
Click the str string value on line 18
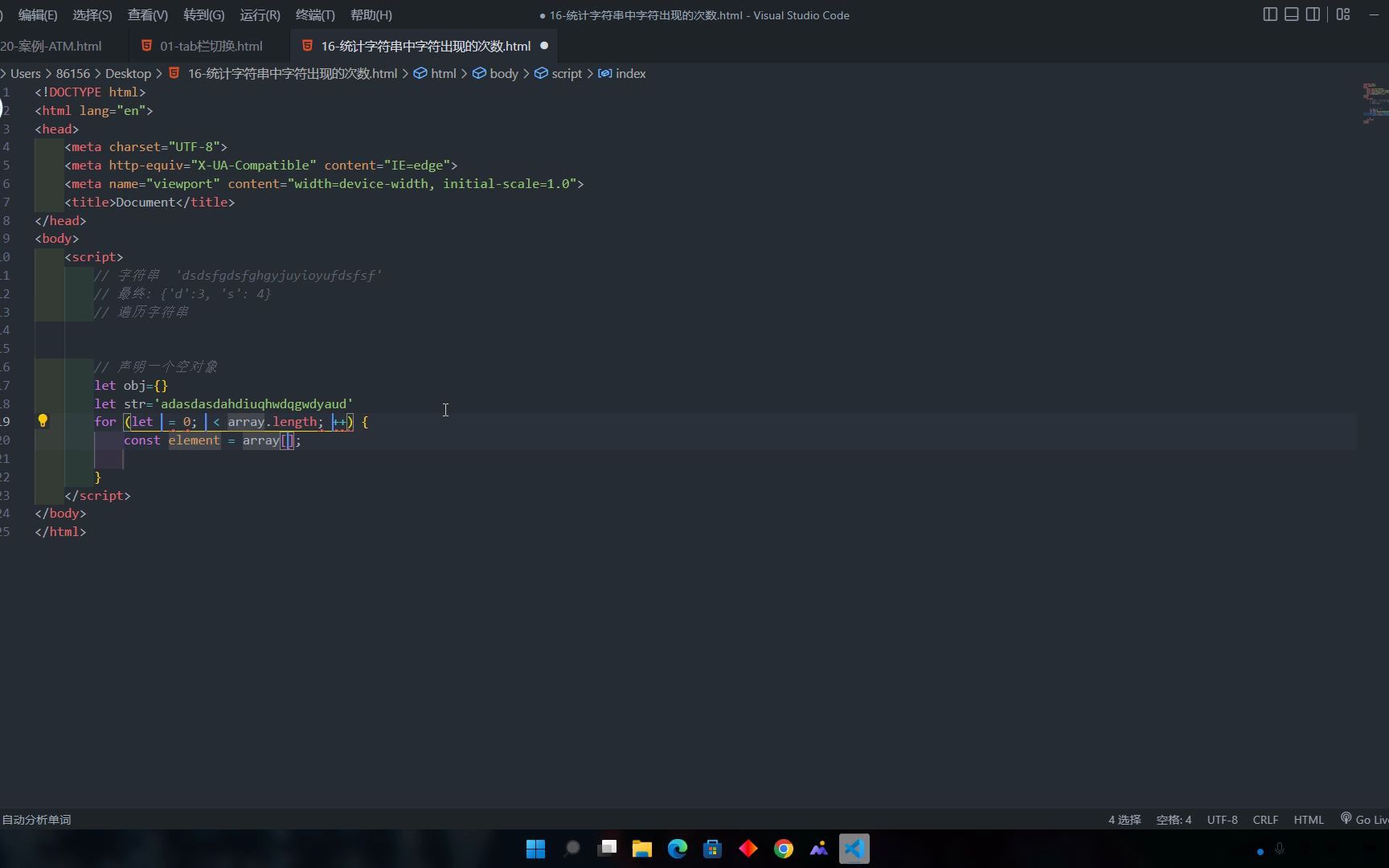[x=254, y=403]
